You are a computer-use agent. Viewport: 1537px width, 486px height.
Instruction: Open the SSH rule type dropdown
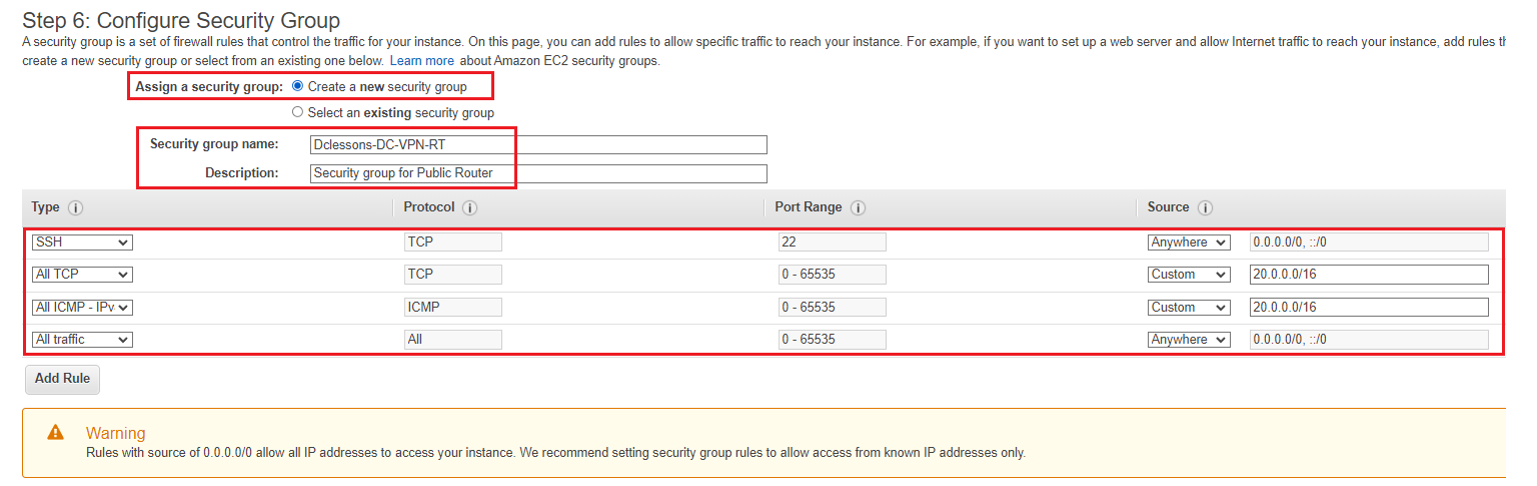click(82, 242)
